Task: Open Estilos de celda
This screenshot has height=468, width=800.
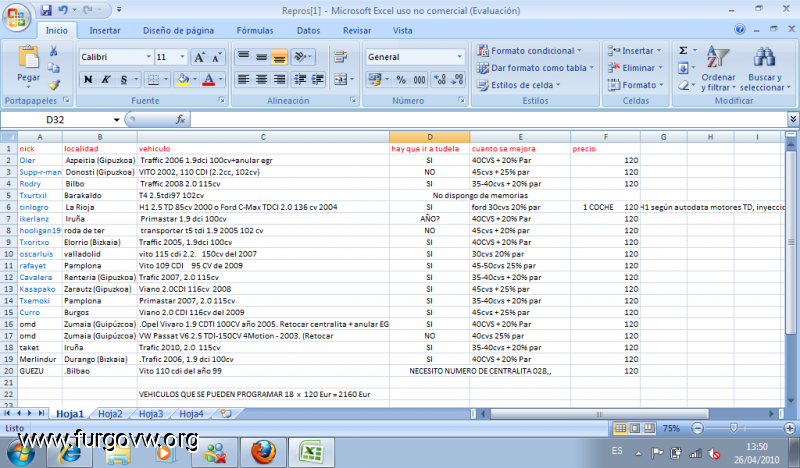Action: (518, 85)
